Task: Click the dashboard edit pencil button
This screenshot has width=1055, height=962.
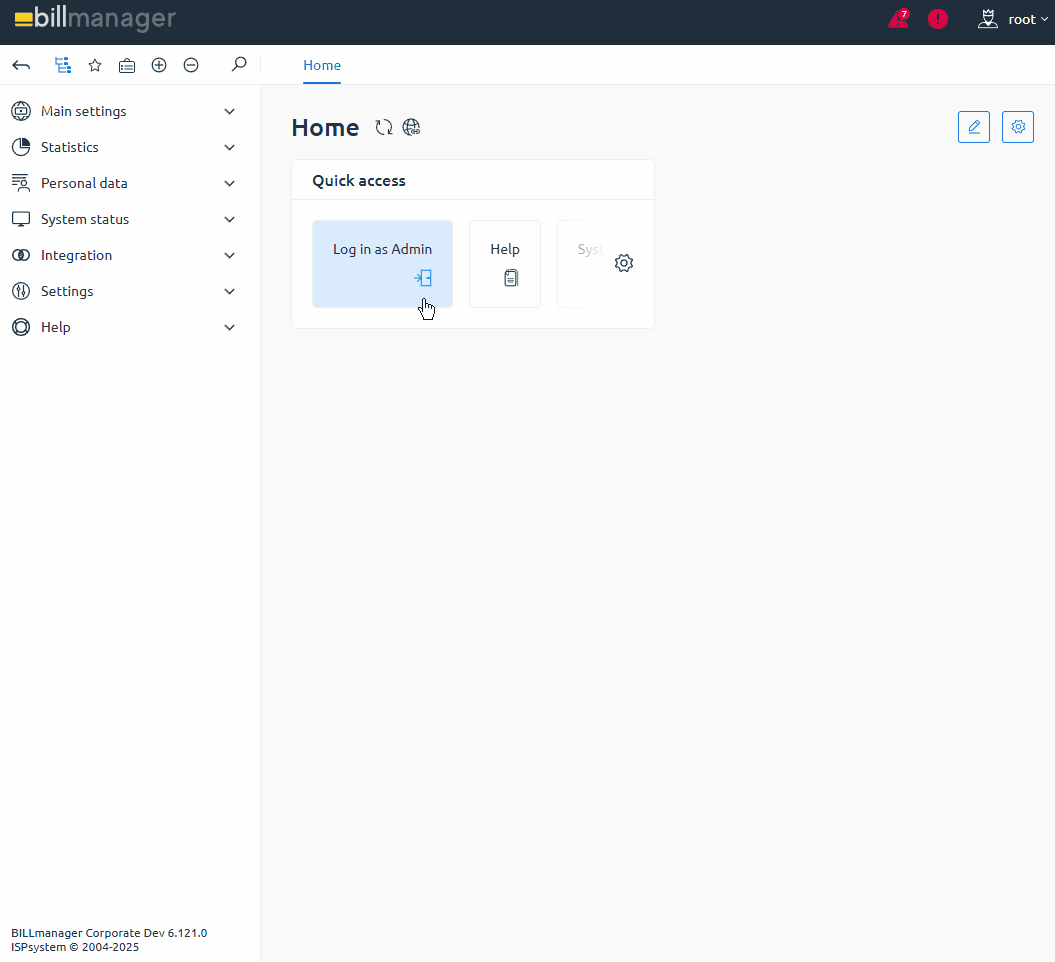Action: [973, 127]
